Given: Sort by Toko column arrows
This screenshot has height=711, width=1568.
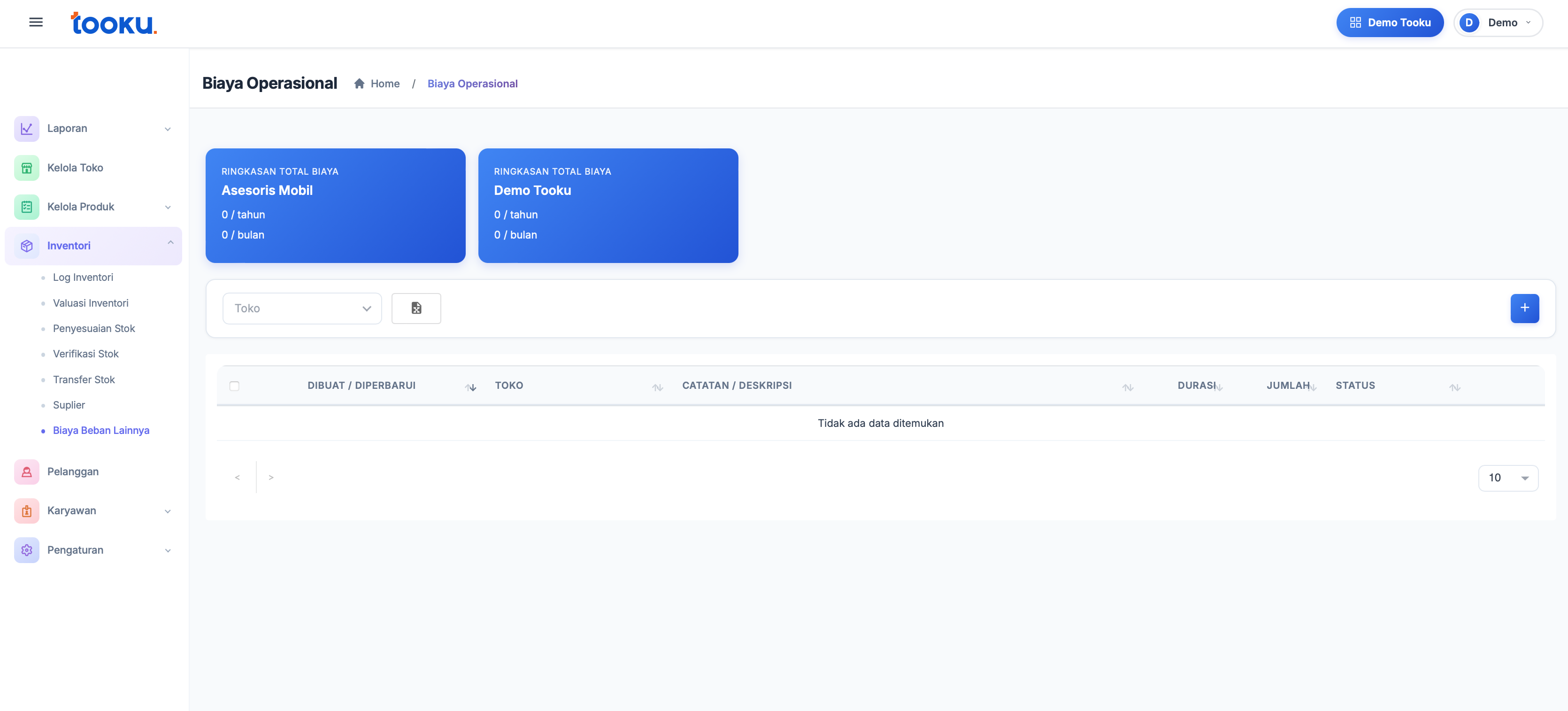Looking at the screenshot, I should [657, 387].
